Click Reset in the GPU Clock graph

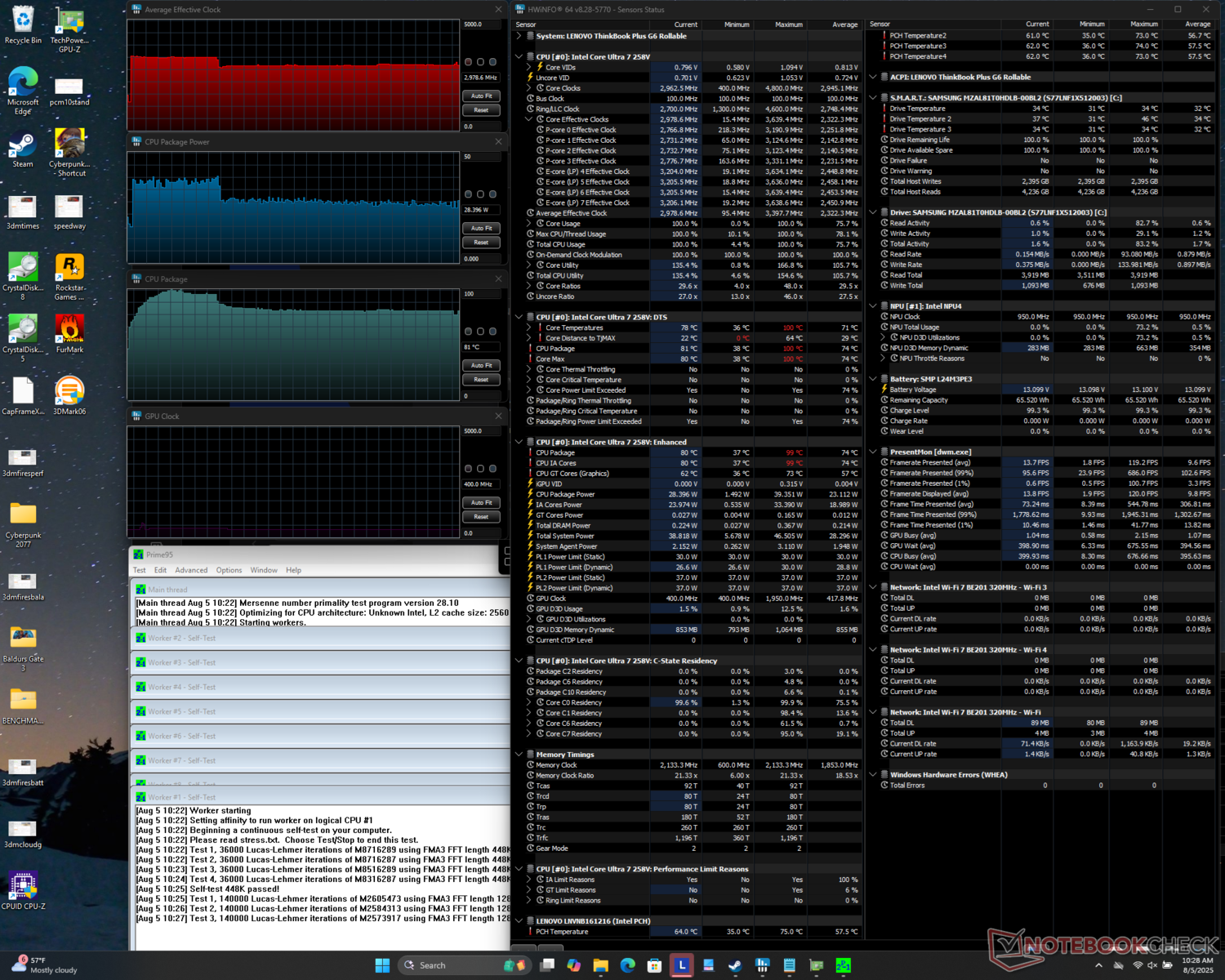pyautogui.click(x=481, y=517)
